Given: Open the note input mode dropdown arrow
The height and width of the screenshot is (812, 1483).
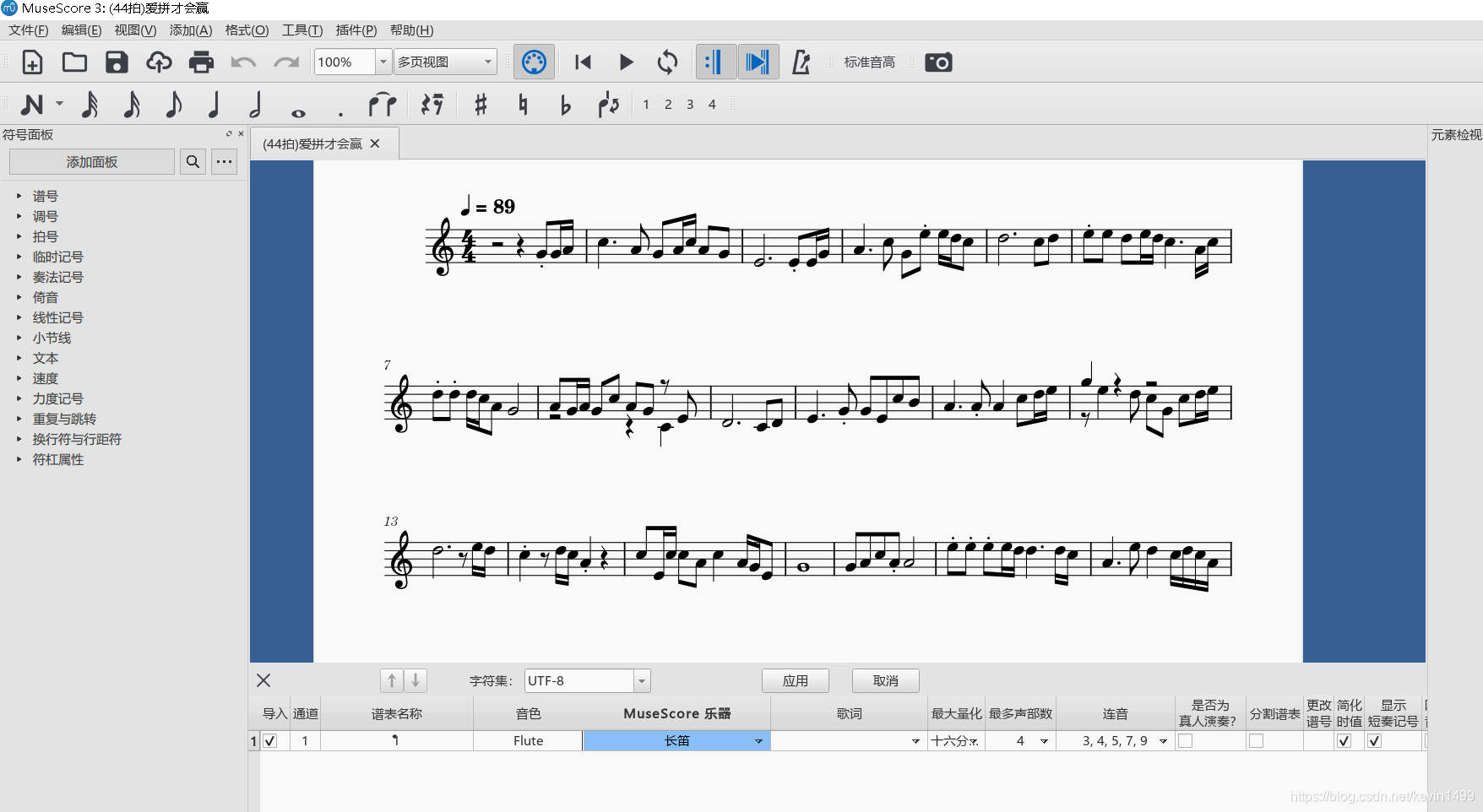Looking at the screenshot, I should [x=60, y=105].
